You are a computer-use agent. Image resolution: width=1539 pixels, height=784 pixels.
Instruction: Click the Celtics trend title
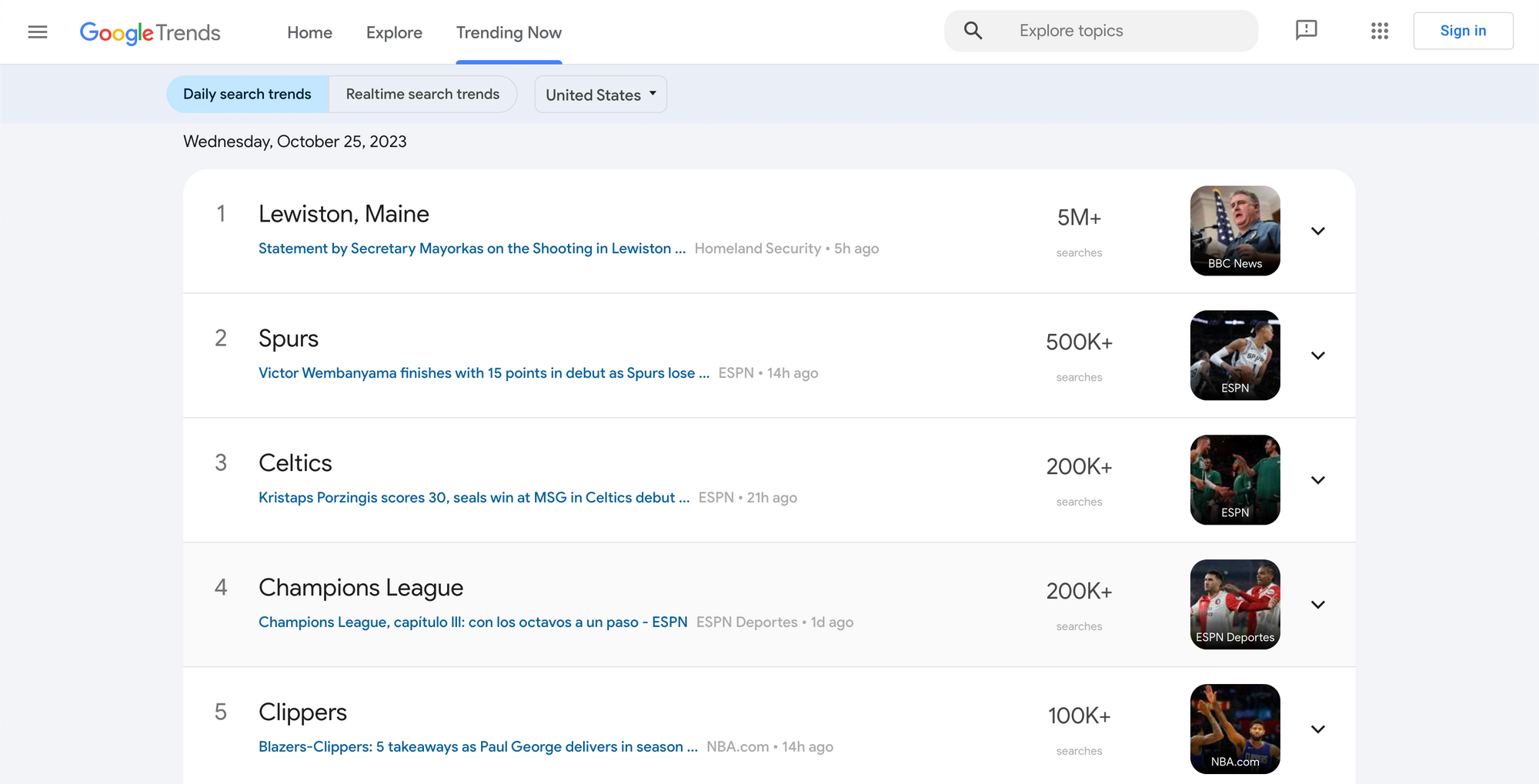coord(295,463)
